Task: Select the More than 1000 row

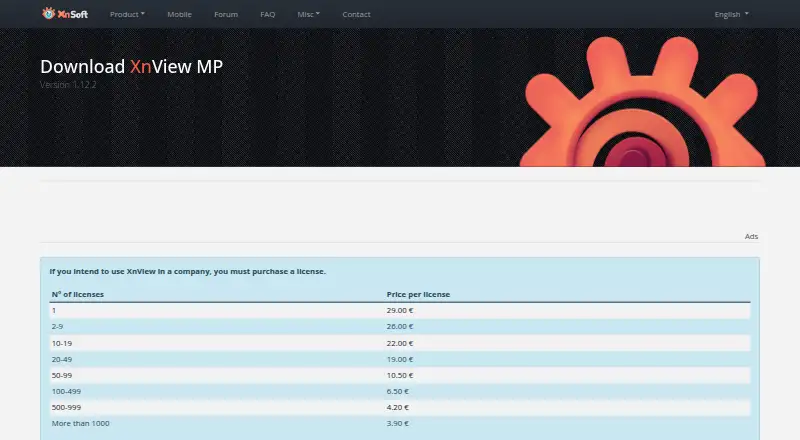Action: [400, 423]
